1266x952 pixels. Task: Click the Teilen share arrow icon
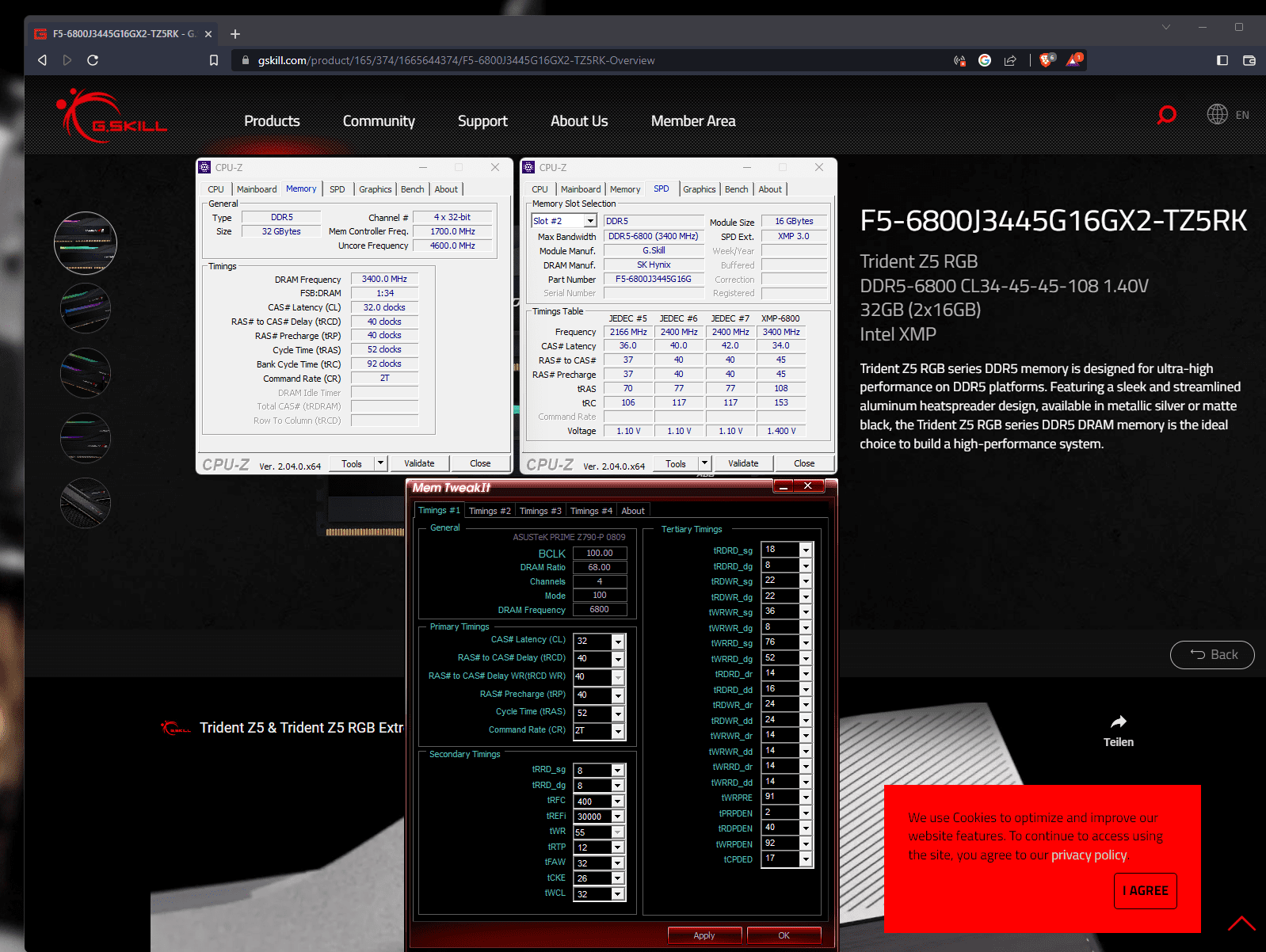(x=1119, y=722)
